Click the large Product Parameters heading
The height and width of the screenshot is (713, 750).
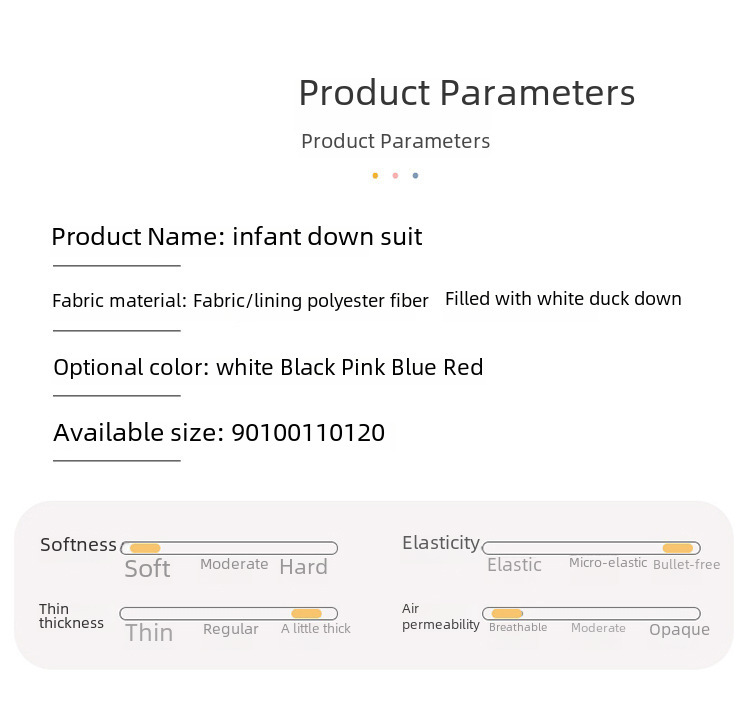point(467,93)
